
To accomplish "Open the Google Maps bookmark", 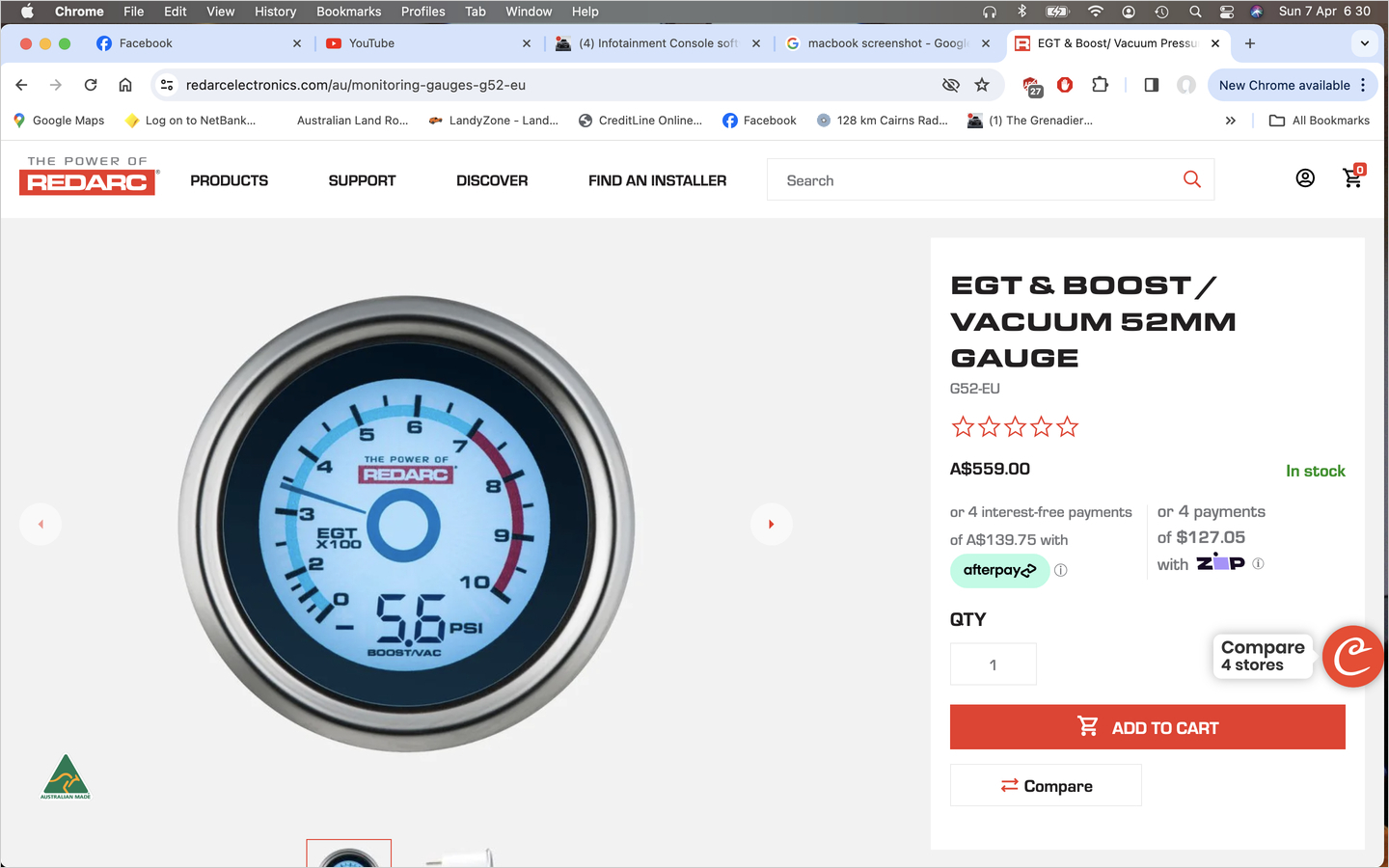I will coord(59,121).
